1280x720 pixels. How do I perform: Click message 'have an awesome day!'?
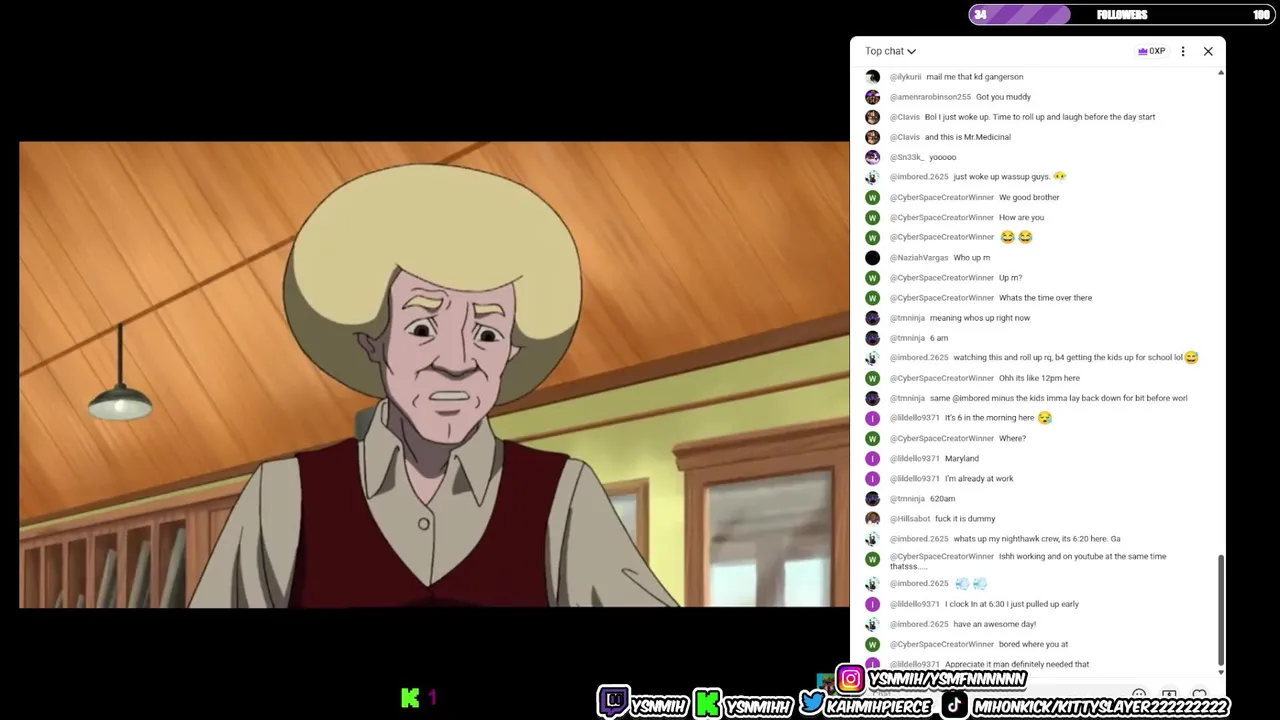(x=995, y=624)
